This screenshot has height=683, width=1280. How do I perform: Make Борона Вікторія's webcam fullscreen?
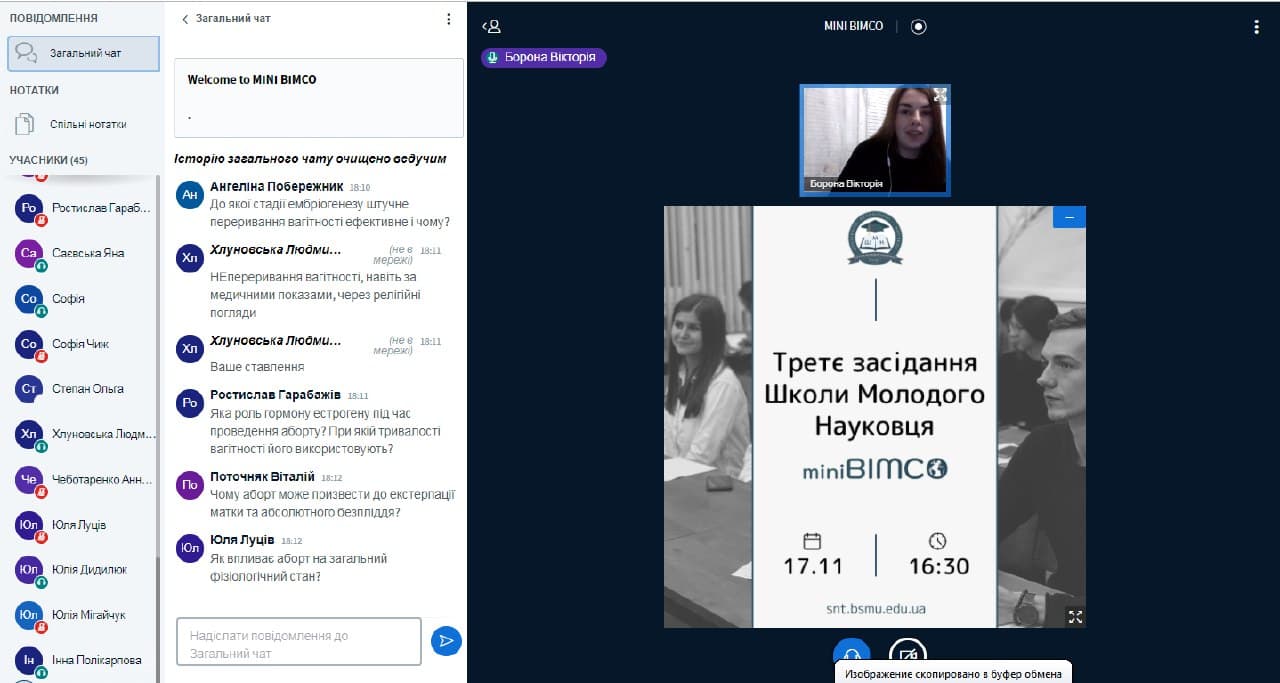[939, 95]
